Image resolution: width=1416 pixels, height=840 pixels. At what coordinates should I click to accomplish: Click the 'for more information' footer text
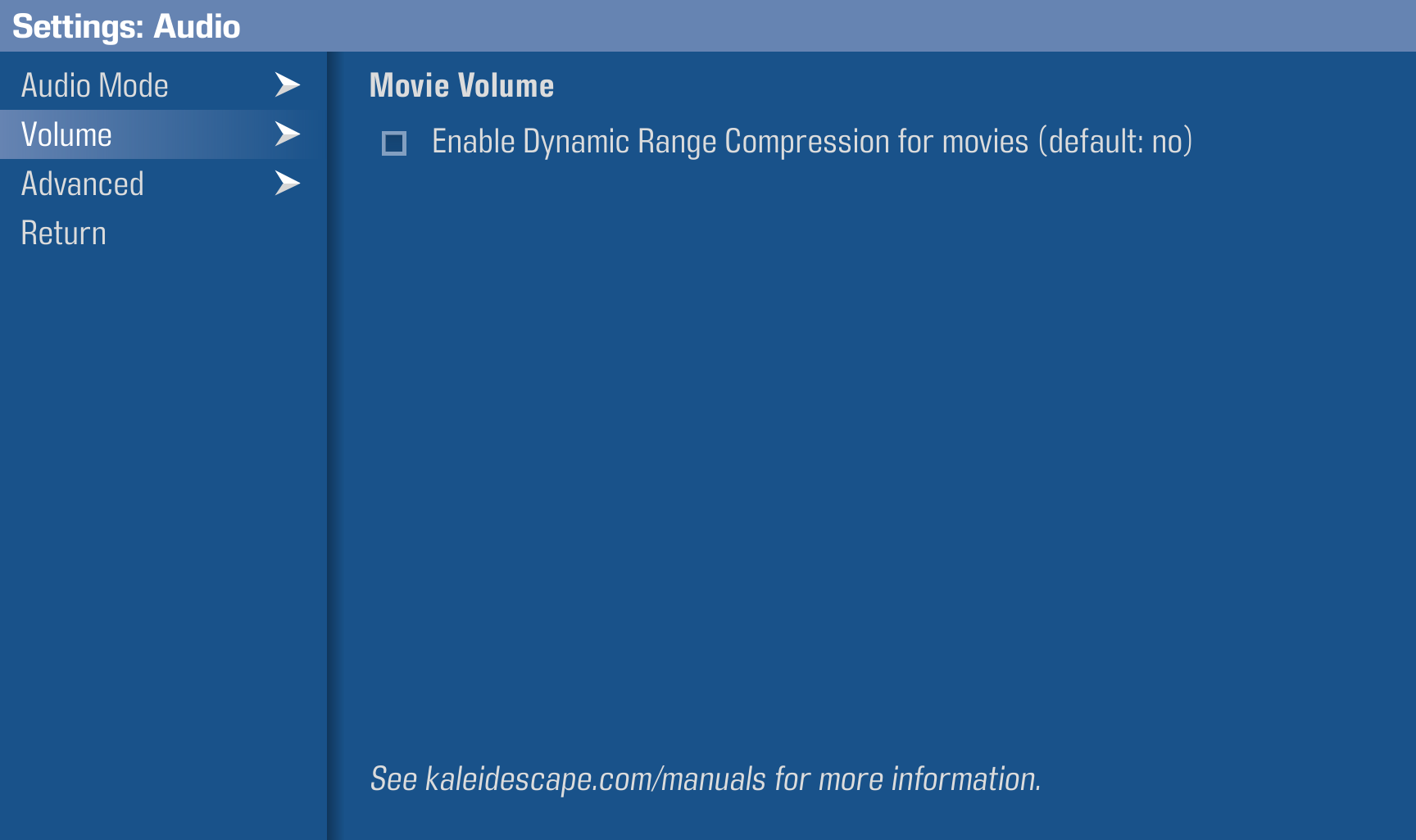coord(908,779)
